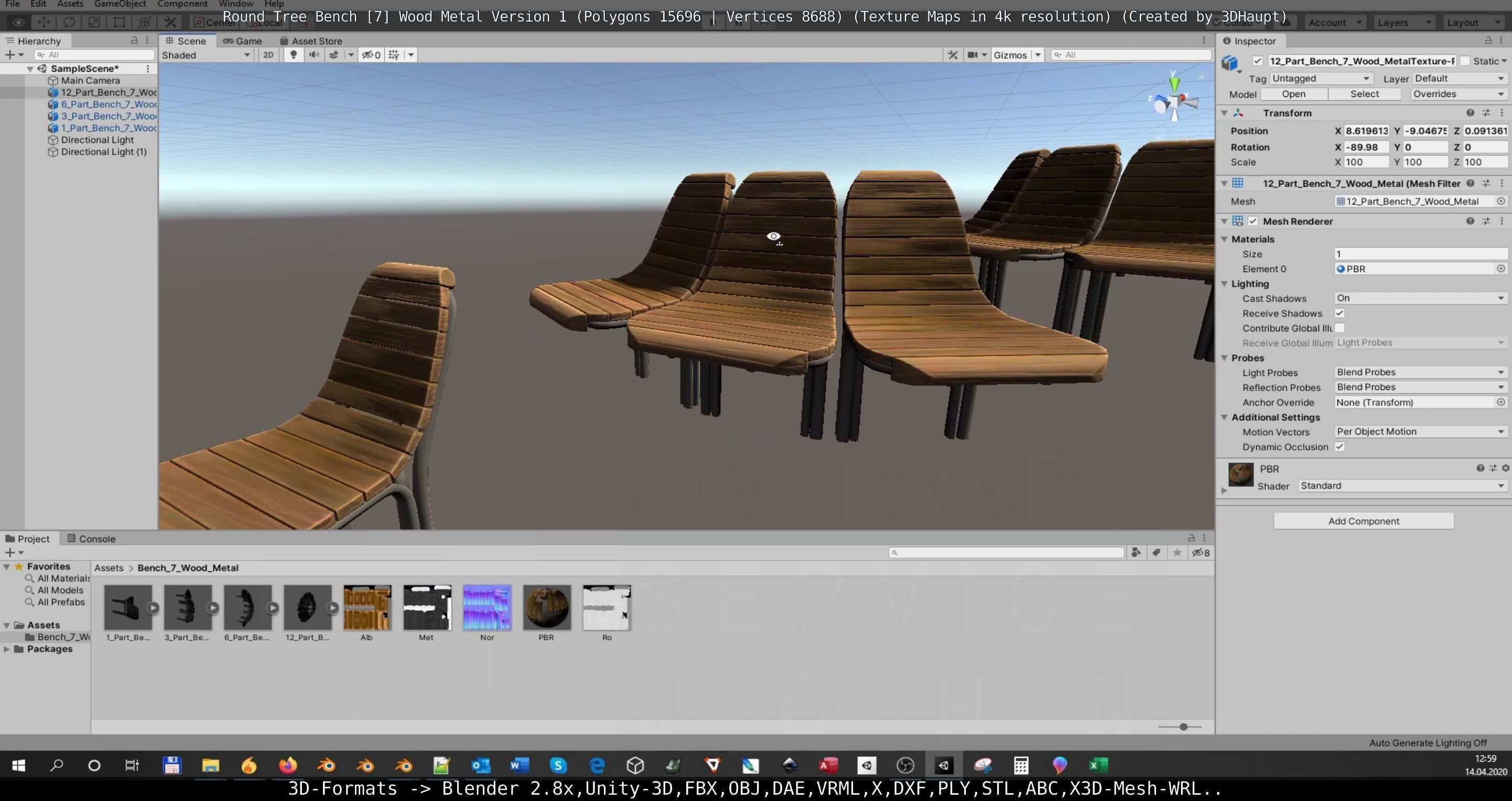This screenshot has height=801, width=1512.
Task: Open the Layer Default dropdown
Action: tap(1459, 78)
